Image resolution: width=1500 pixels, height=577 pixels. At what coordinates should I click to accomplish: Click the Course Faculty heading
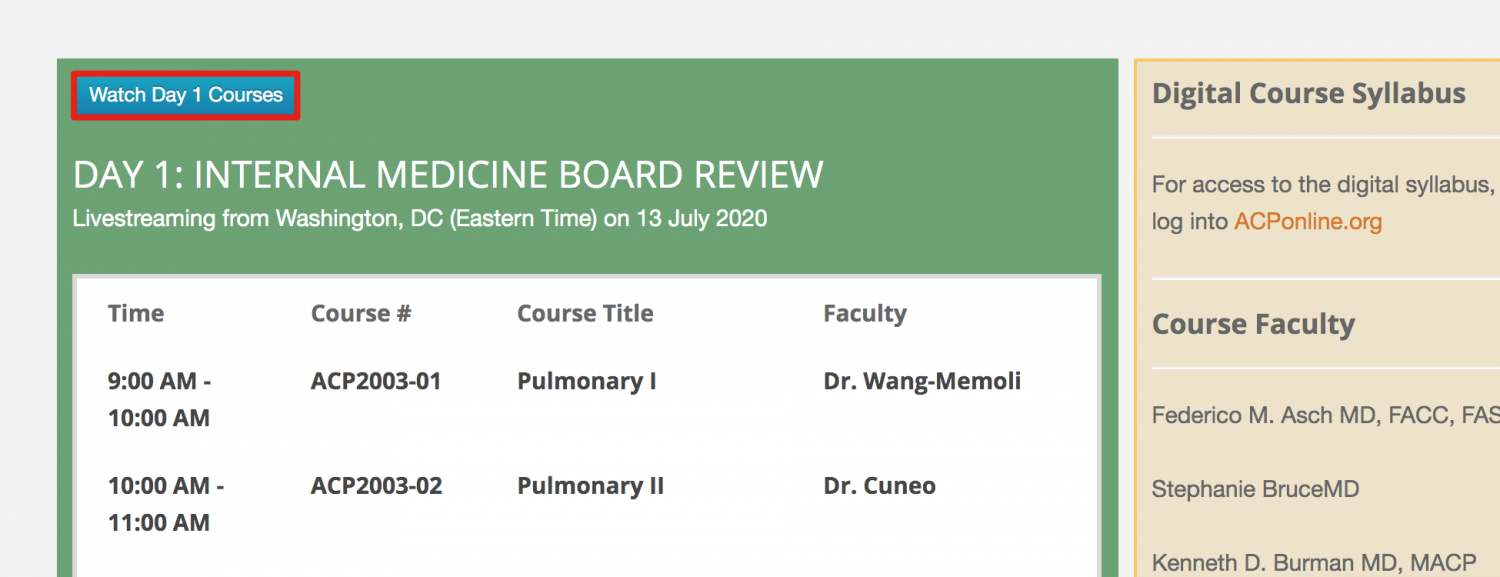1253,325
